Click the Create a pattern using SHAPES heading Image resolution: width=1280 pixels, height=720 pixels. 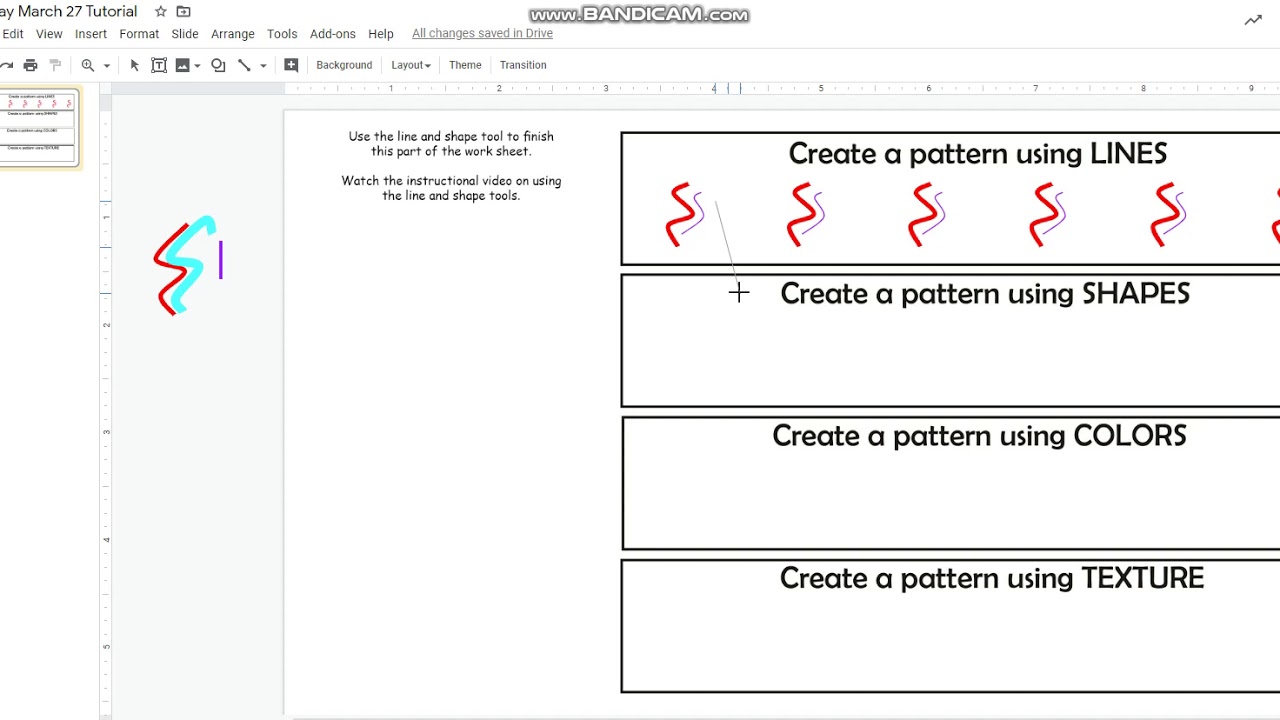click(985, 293)
